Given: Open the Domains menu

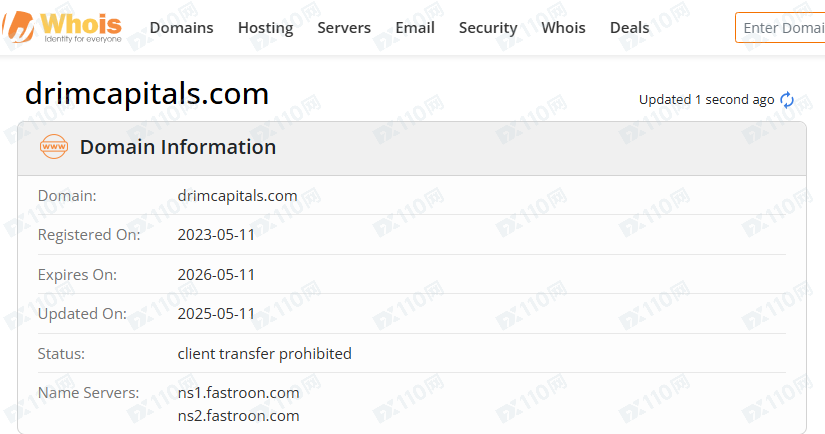Looking at the screenshot, I should tap(181, 28).
